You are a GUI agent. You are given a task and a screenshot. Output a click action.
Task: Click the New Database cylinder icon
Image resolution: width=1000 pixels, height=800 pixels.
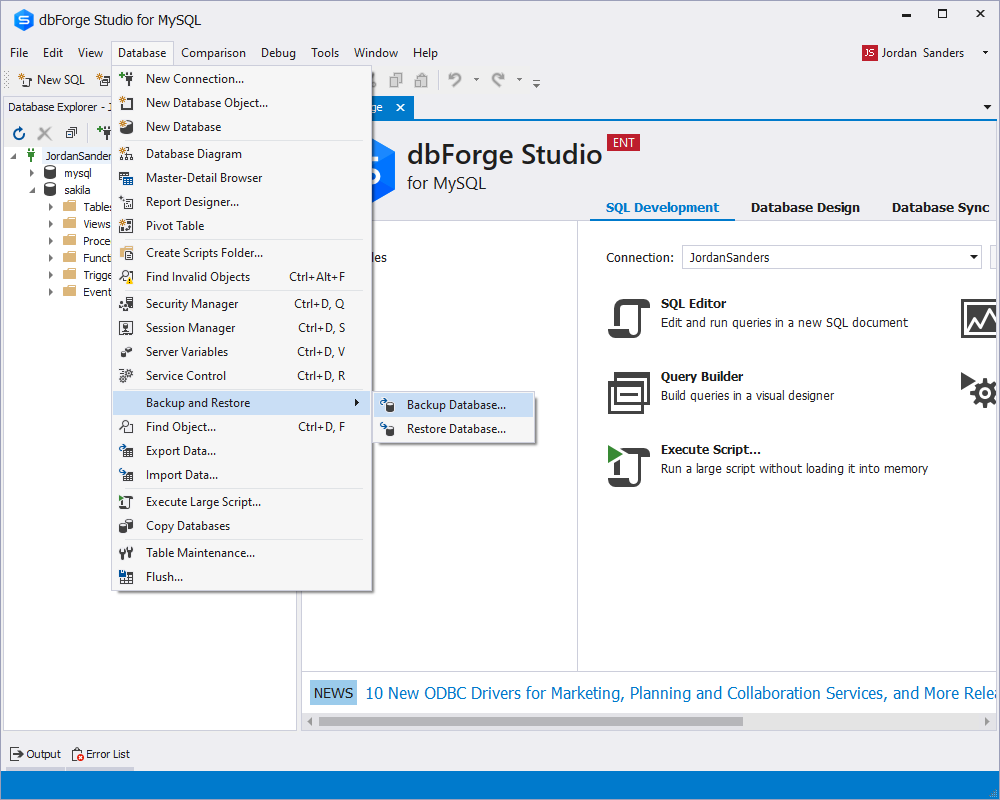coord(126,126)
